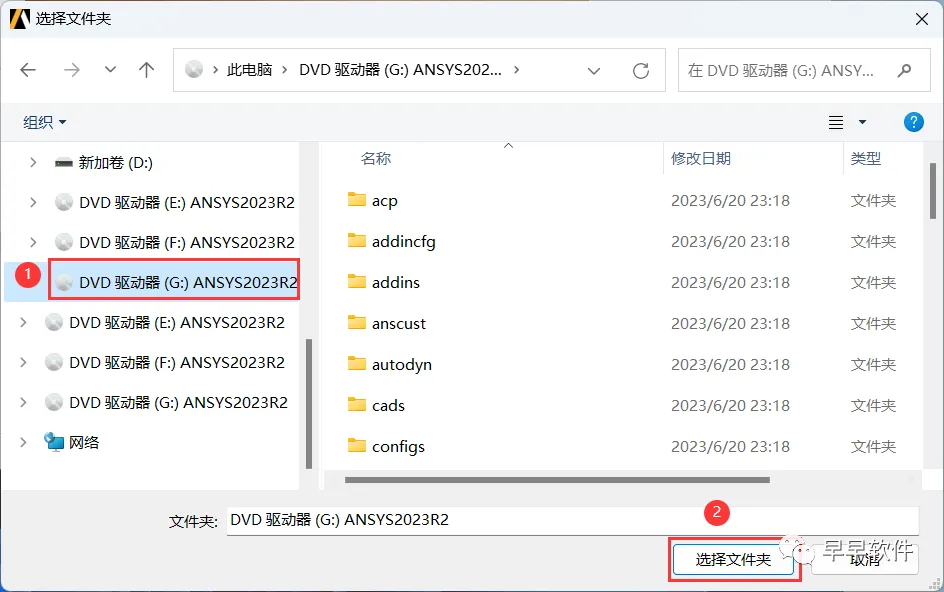Select 新加卷 (D:) in the navigation pane
This screenshot has height=592, width=944.
point(115,163)
